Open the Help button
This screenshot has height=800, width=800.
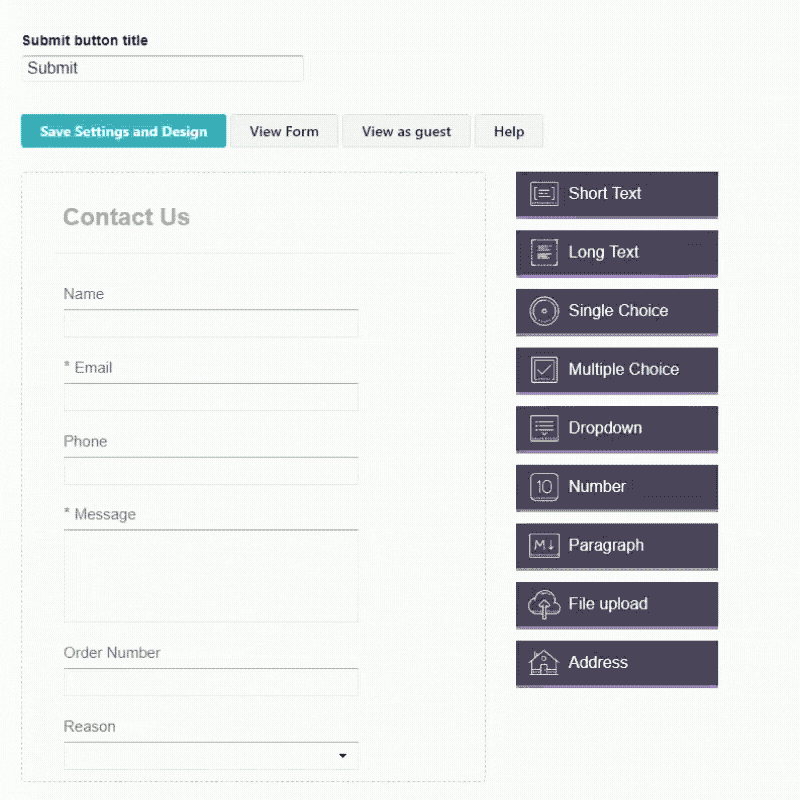click(x=509, y=131)
